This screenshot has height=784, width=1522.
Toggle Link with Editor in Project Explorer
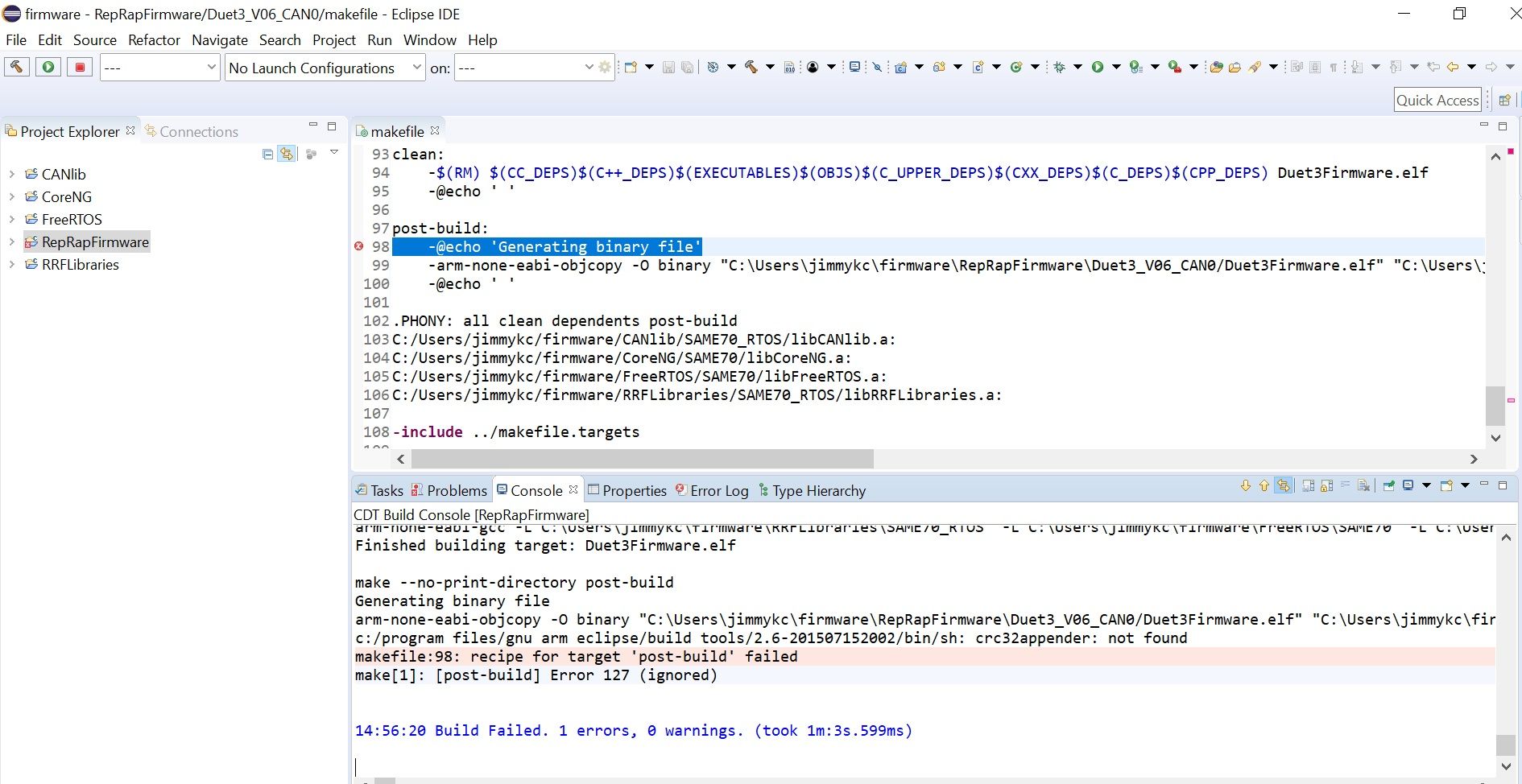tap(287, 153)
